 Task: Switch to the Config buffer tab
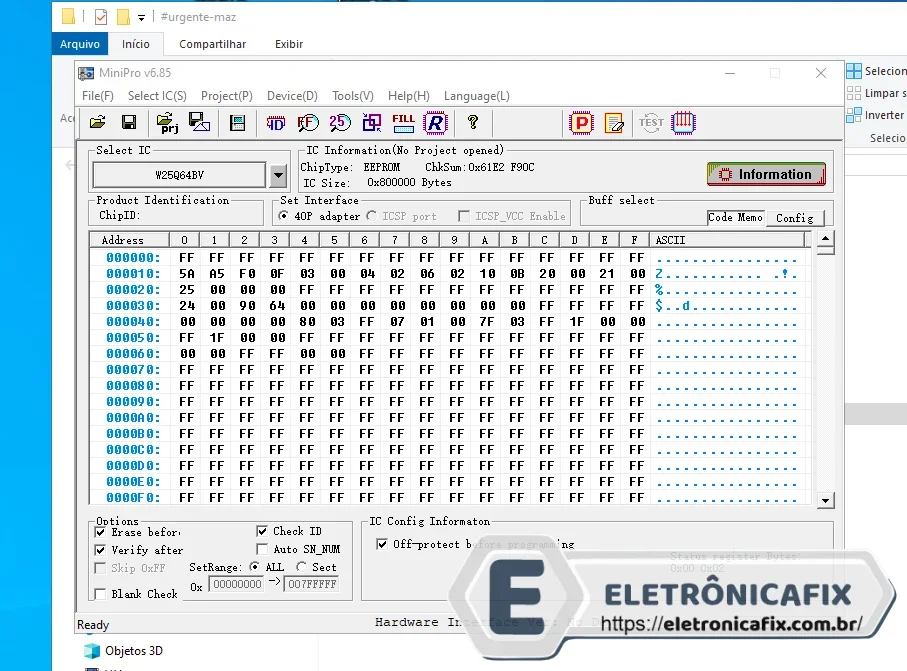pos(795,218)
